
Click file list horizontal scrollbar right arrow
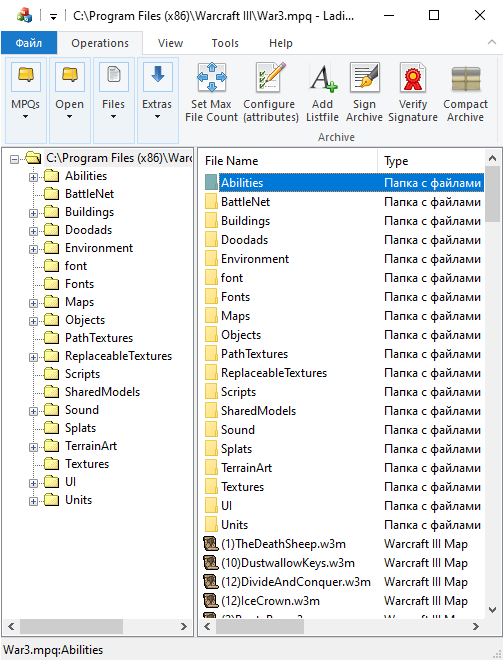pos(475,626)
